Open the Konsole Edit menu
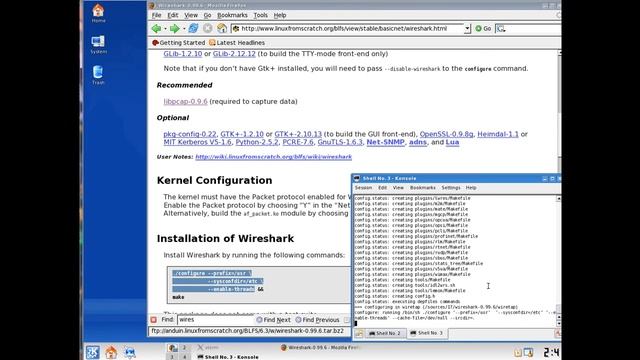 (x=382, y=188)
